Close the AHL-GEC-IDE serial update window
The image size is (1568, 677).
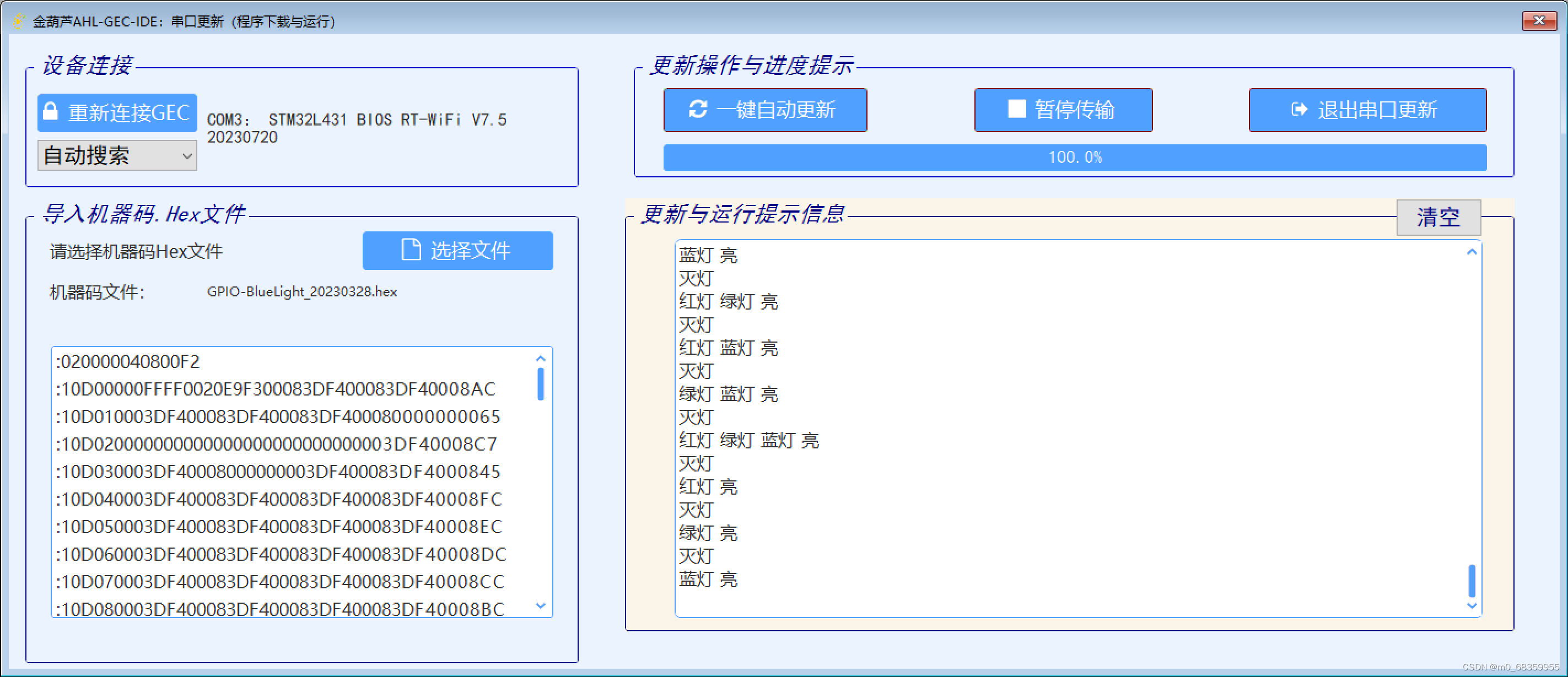click(x=1539, y=21)
